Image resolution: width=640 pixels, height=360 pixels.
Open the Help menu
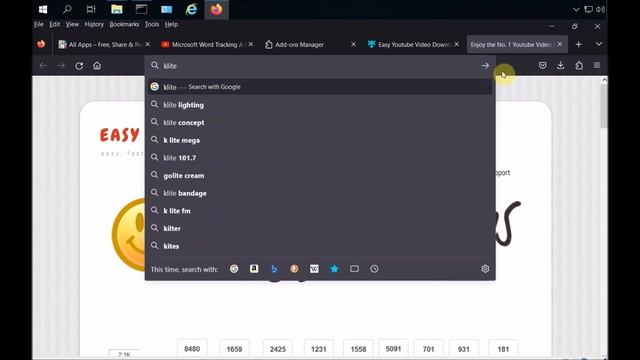171,24
